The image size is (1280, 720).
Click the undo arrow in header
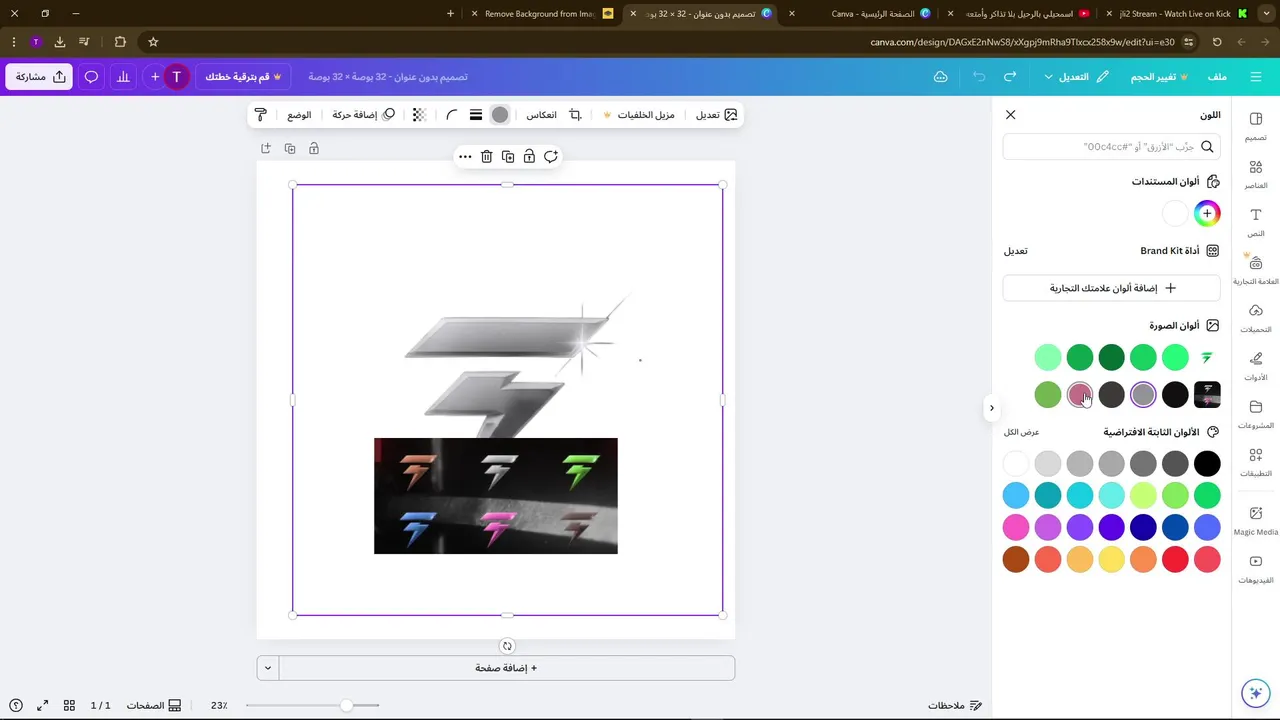point(979,77)
